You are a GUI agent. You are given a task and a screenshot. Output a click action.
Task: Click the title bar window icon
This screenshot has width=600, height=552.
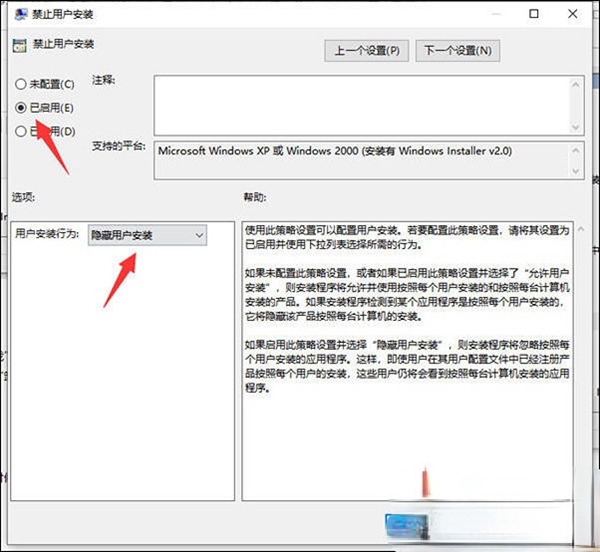tap(20, 14)
